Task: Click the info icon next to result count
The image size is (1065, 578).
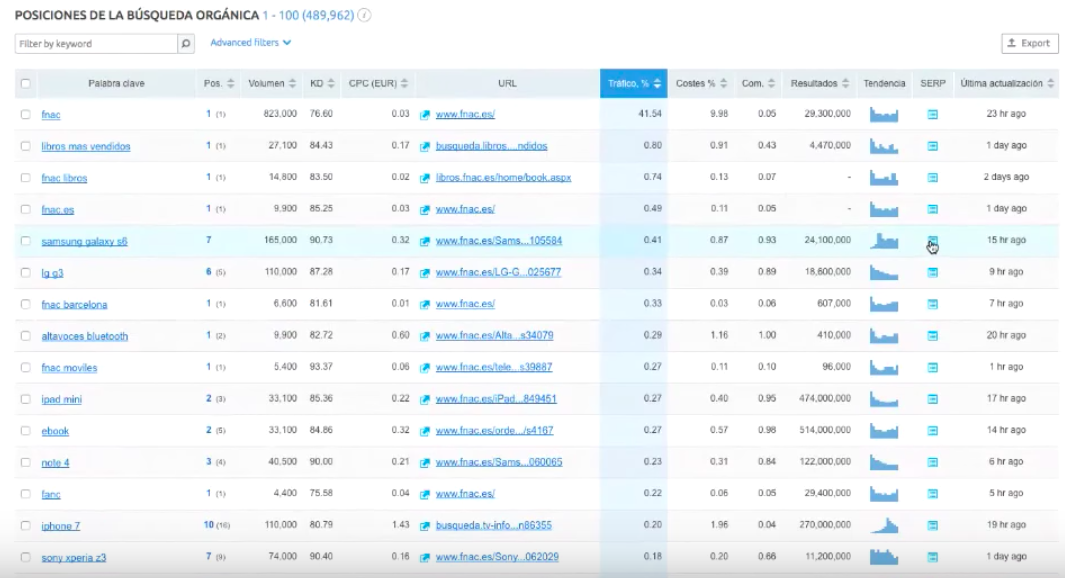Action: point(365,15)
